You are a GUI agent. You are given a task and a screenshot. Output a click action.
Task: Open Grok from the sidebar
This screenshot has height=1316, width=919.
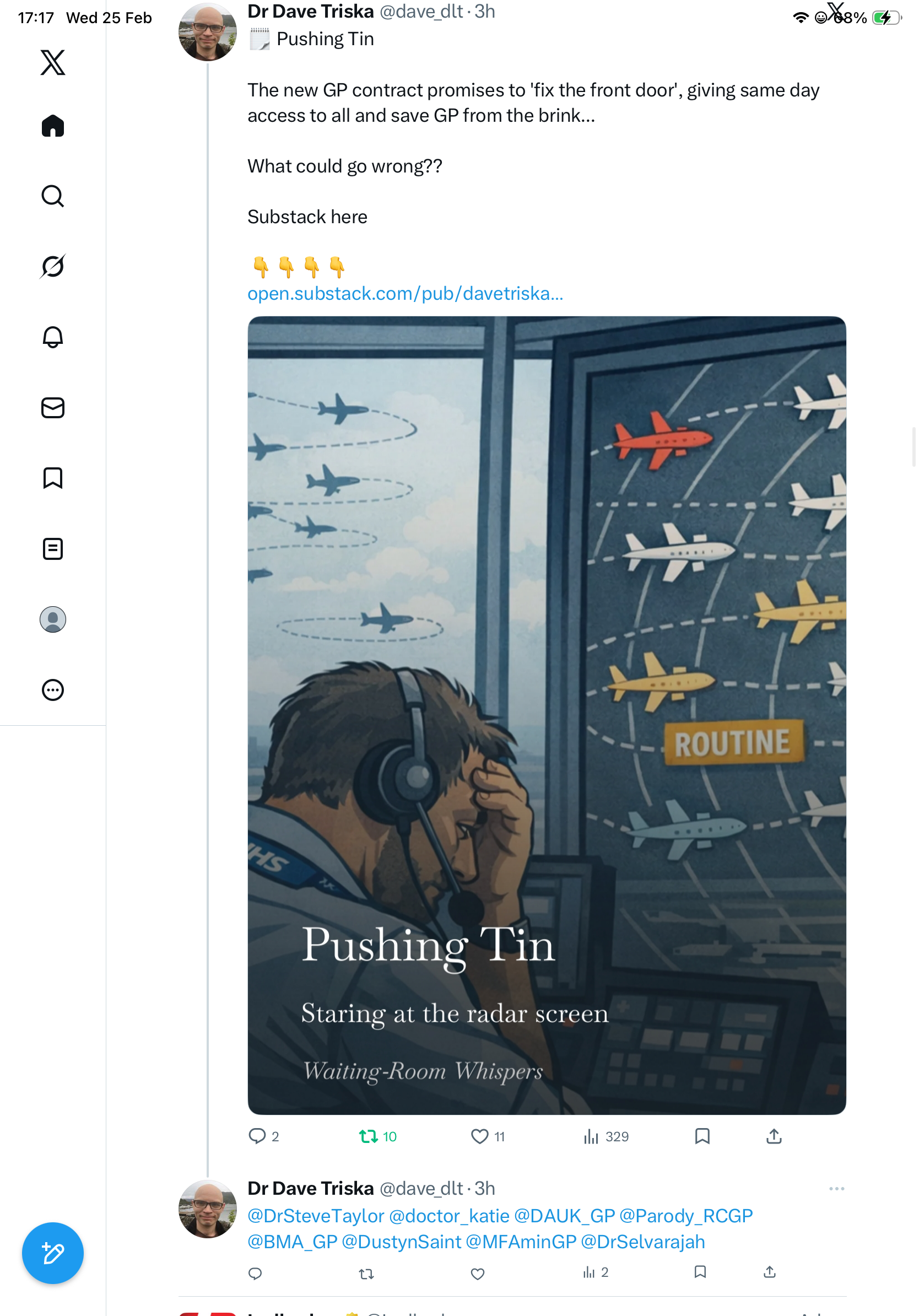[53, 267]
